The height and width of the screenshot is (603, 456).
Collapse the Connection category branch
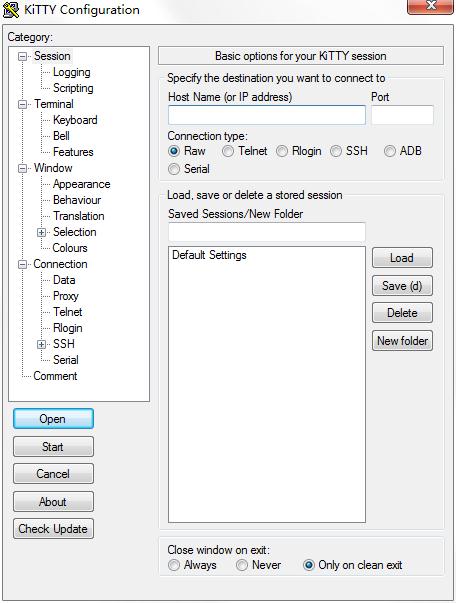[x=23, y=264]
